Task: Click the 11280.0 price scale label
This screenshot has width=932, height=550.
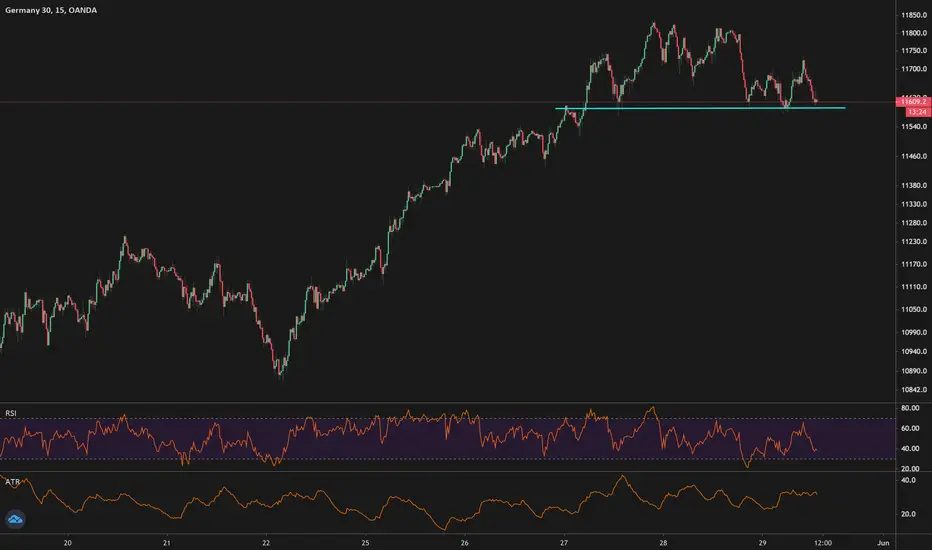Action: pos(914,223)
